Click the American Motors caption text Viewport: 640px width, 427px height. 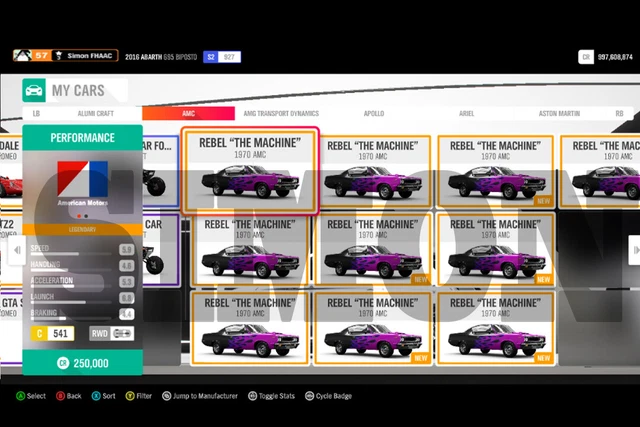click(x=83, y=203)
